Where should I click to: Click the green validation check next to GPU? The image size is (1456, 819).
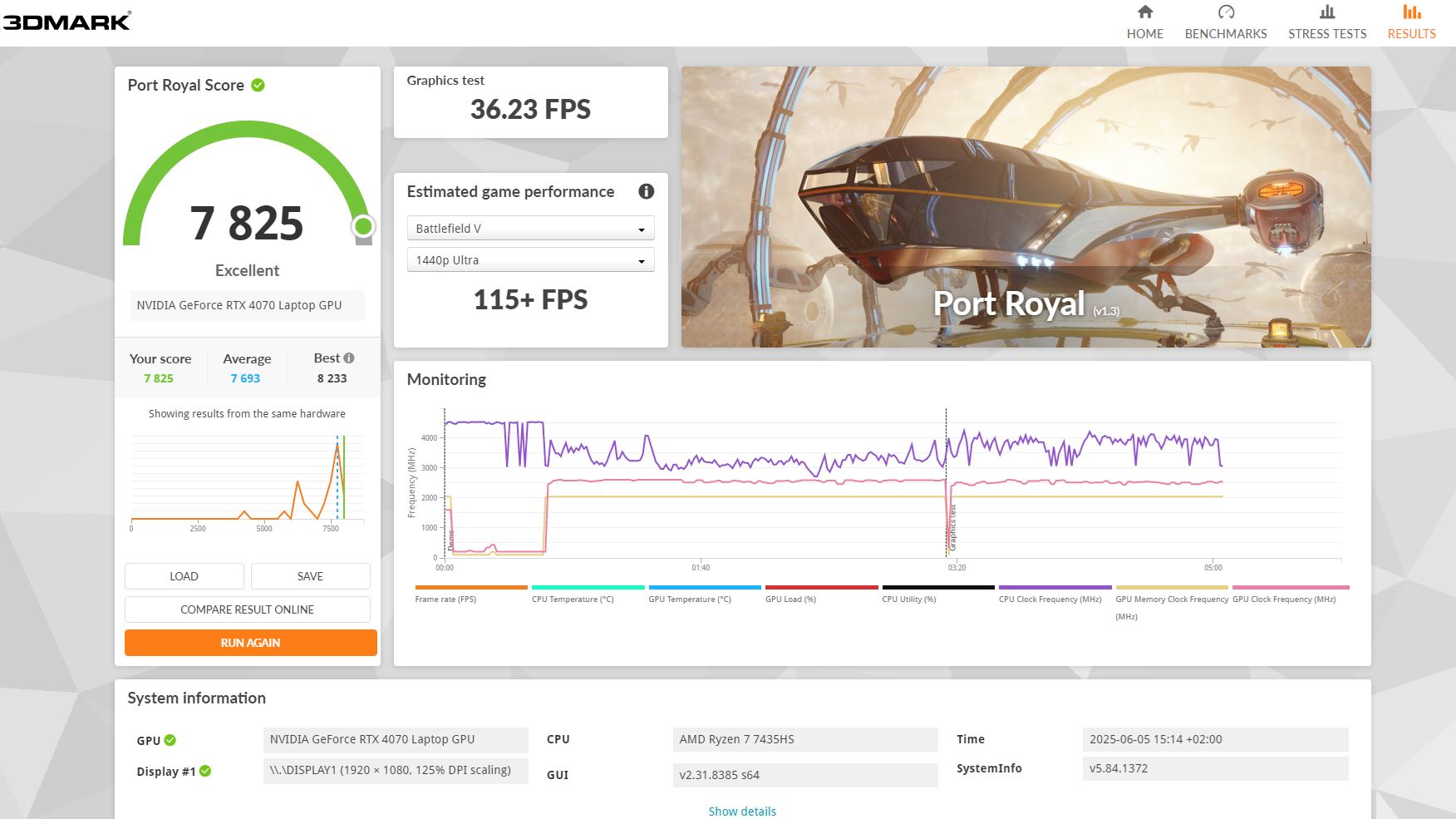[170, 740]
